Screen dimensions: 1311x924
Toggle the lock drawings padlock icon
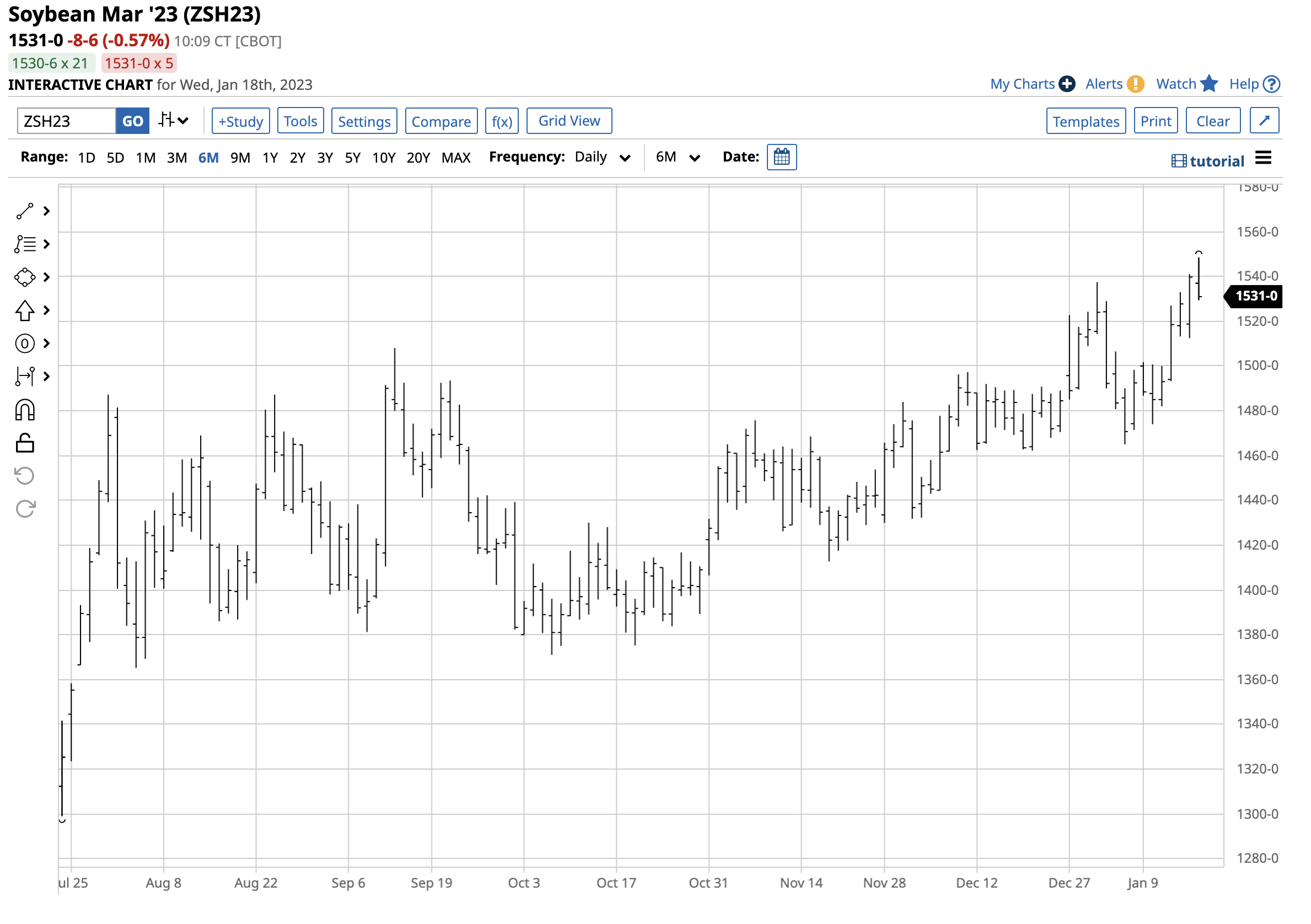25,443
